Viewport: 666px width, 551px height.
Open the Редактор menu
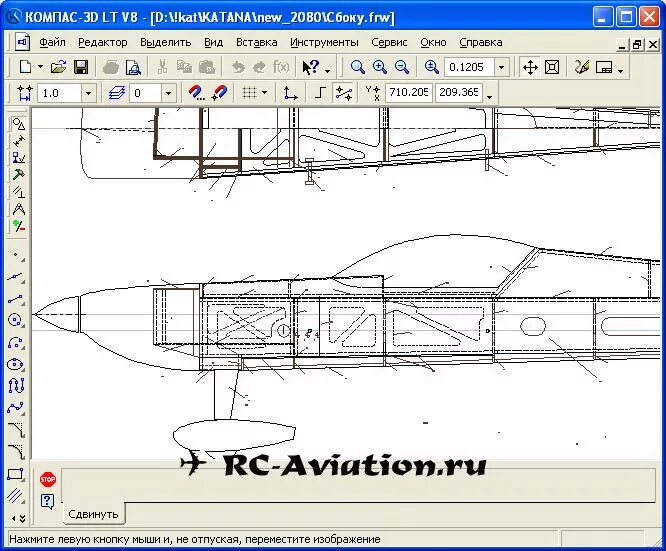pos(102,42)
